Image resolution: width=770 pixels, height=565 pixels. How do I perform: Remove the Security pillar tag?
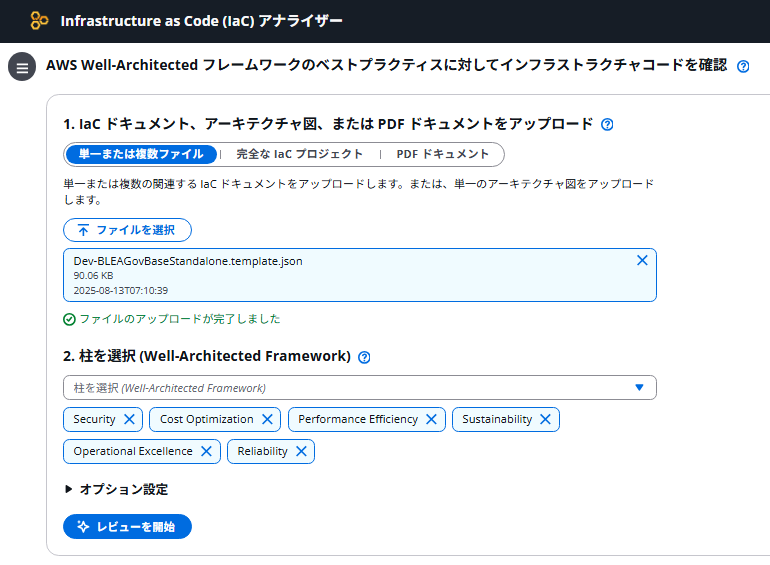tap(129, 419)
